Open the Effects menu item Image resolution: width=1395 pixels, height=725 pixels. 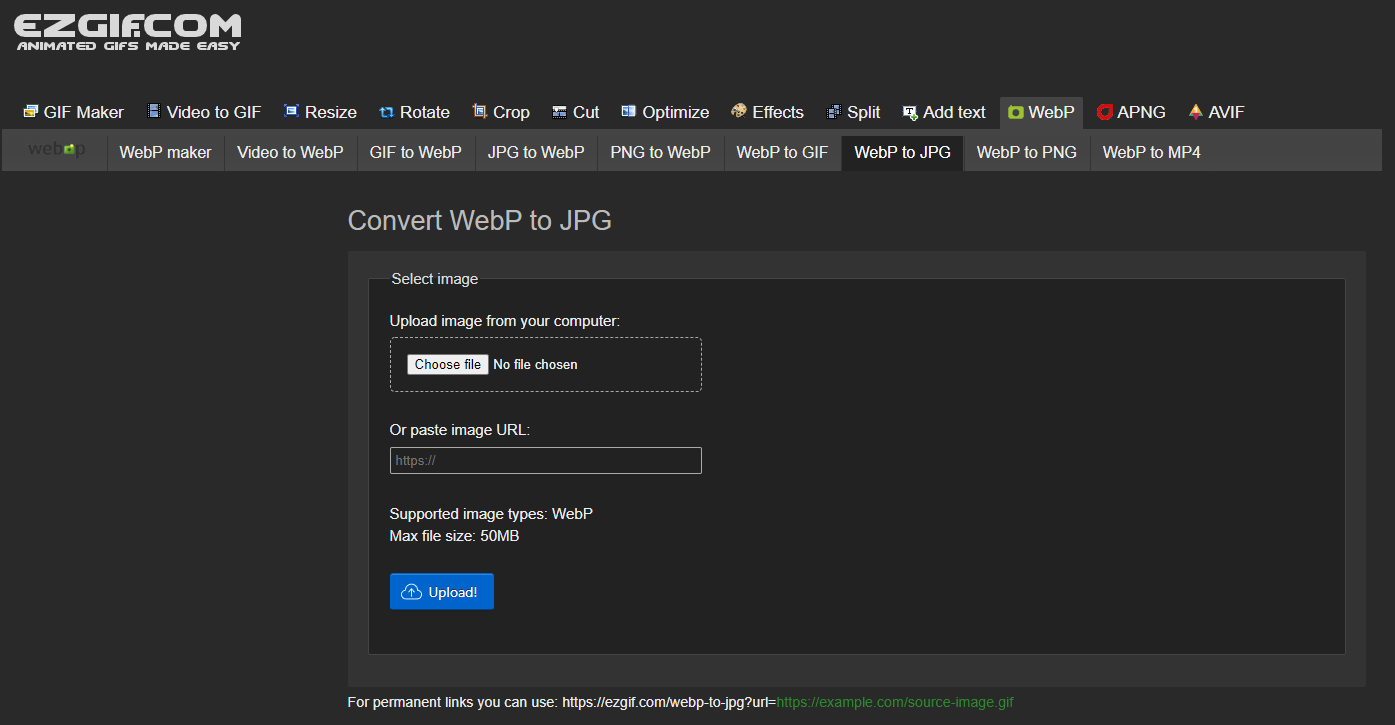coord(767,112)
